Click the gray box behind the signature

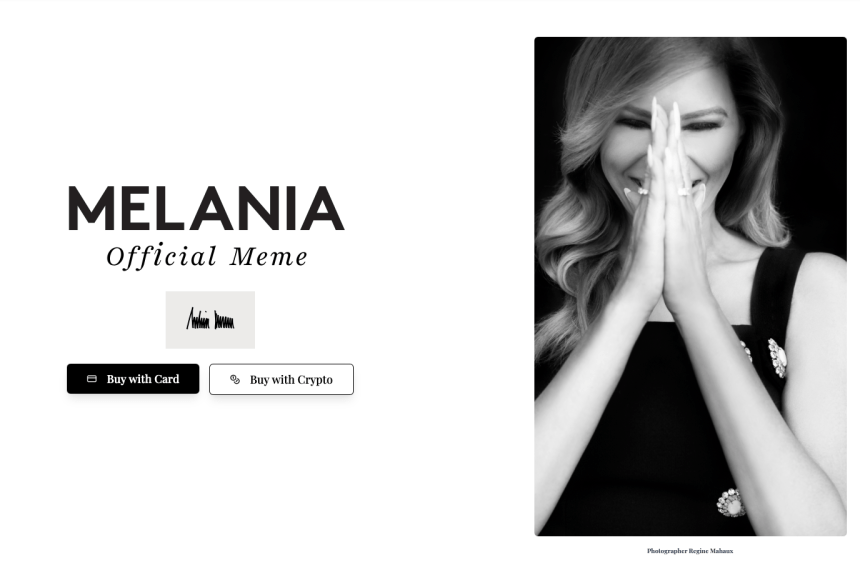pyautogui.click(x=210, y=320)
